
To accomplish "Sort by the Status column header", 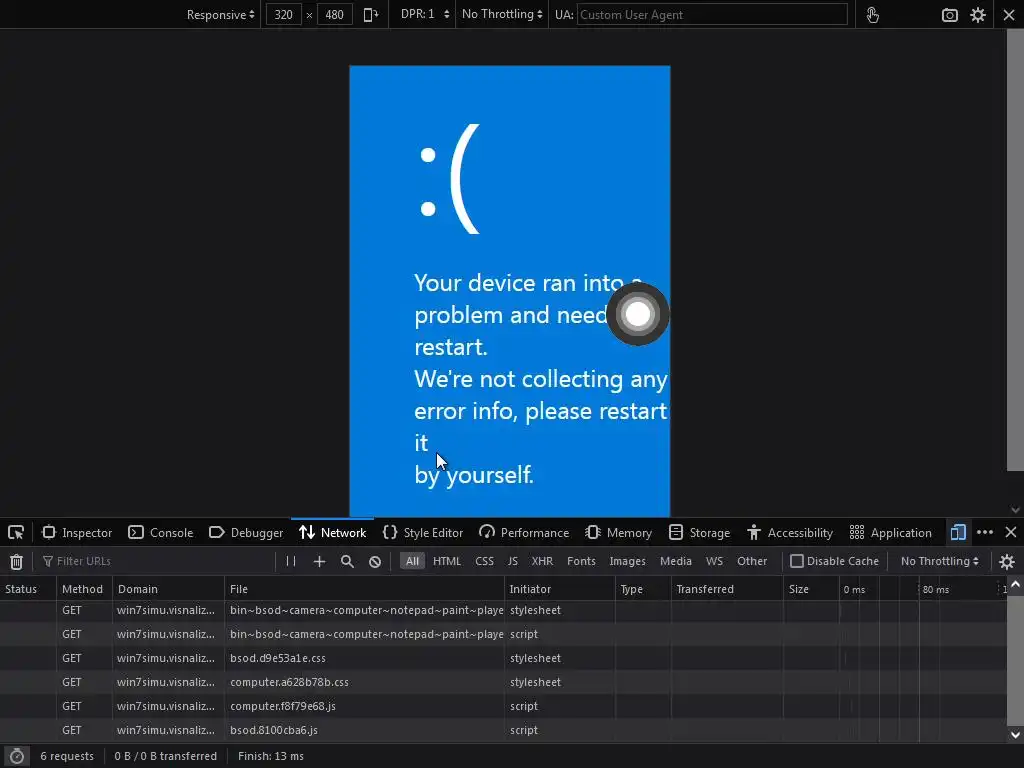I will [28, 589].
